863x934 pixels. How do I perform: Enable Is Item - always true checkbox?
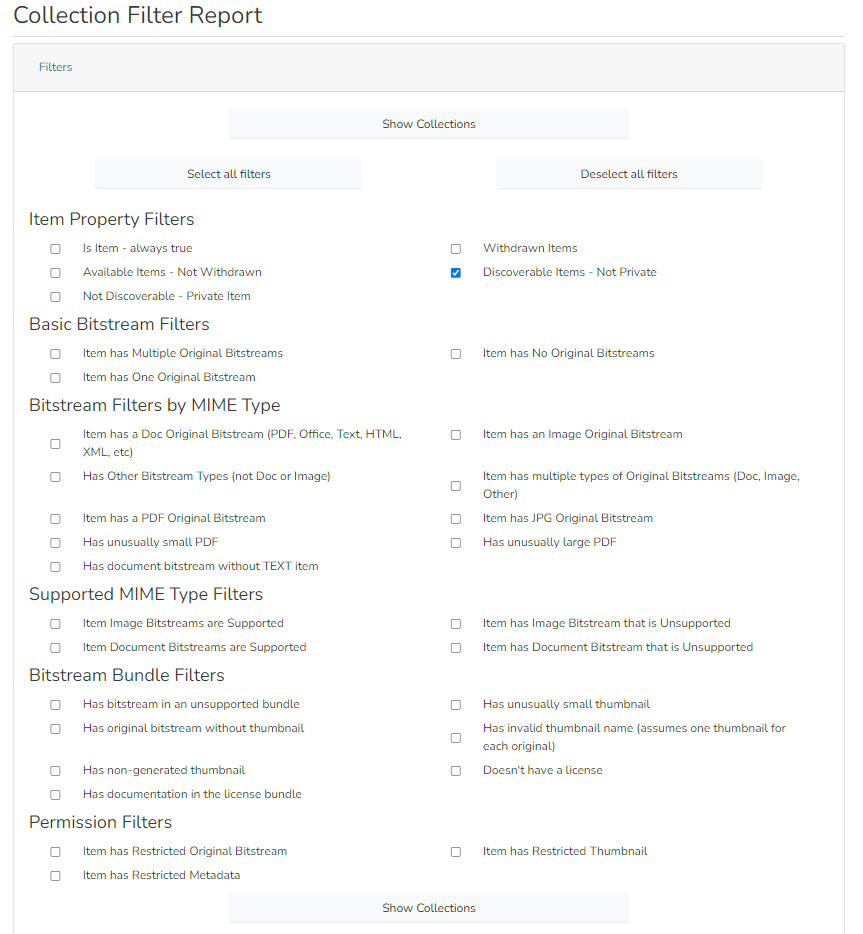click(x=56, y=249)
